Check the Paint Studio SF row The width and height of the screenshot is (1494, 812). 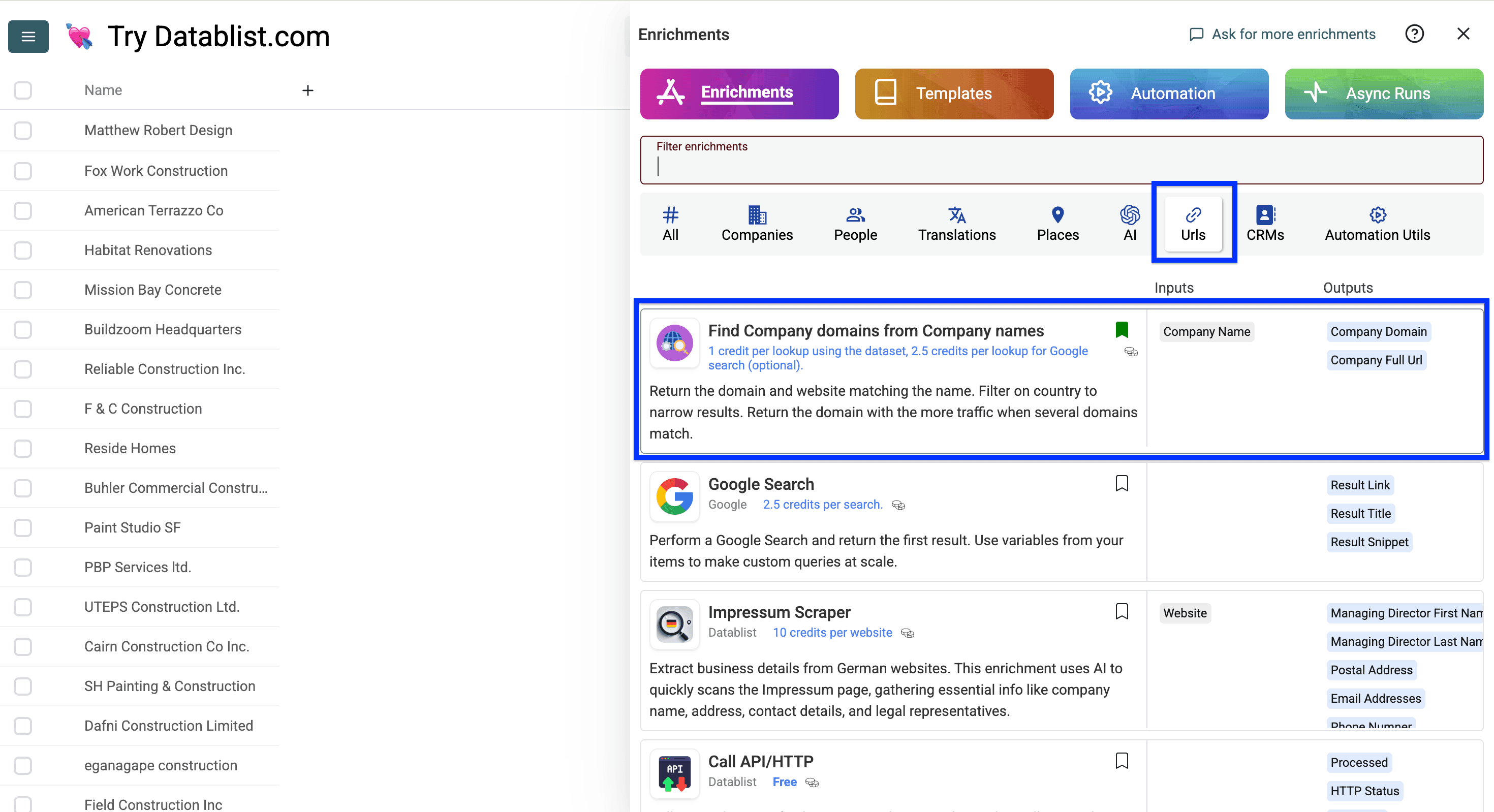click(23, 528)
